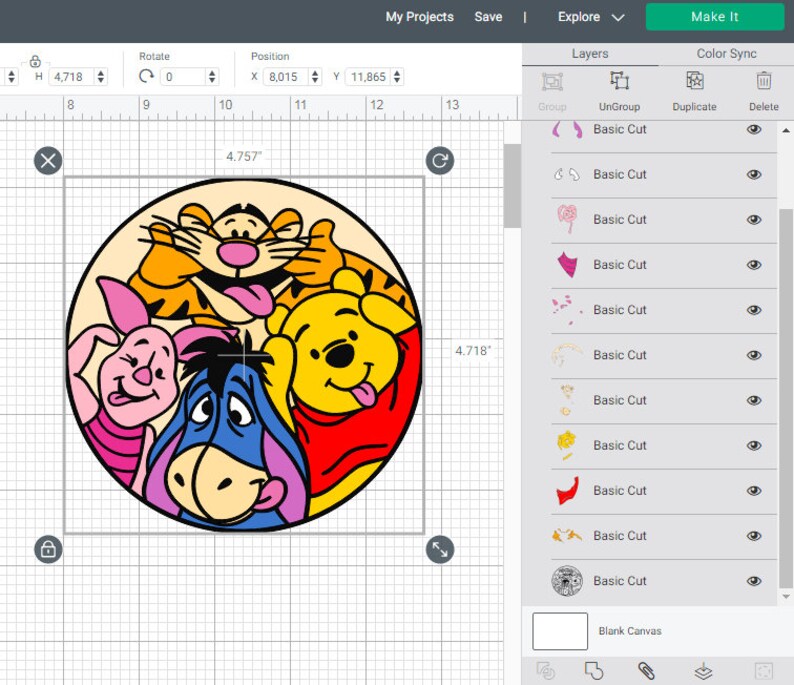Switch to the Layers tab
Image resolution: width=794 pixels, height=685 pixels.
click(590, 54)
